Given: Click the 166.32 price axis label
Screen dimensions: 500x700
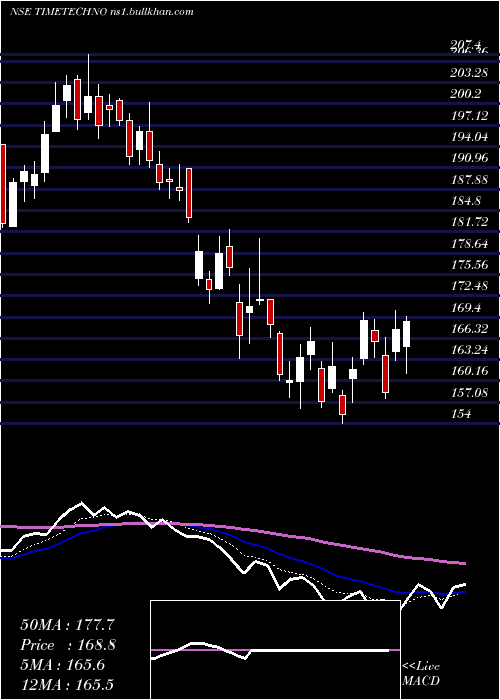Looking at the screenshot, I should pos(469,329).
